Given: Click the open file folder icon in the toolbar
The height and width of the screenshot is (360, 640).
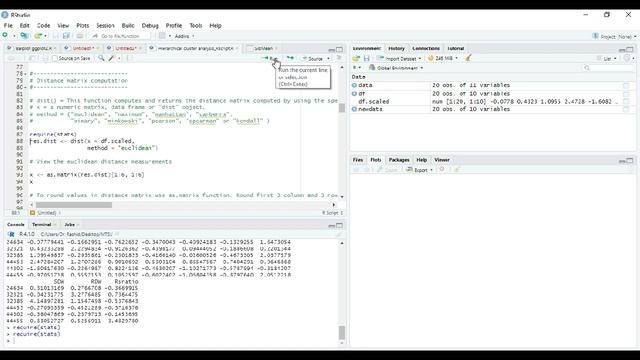Looking at the screenshot, I should pos(38,36).
